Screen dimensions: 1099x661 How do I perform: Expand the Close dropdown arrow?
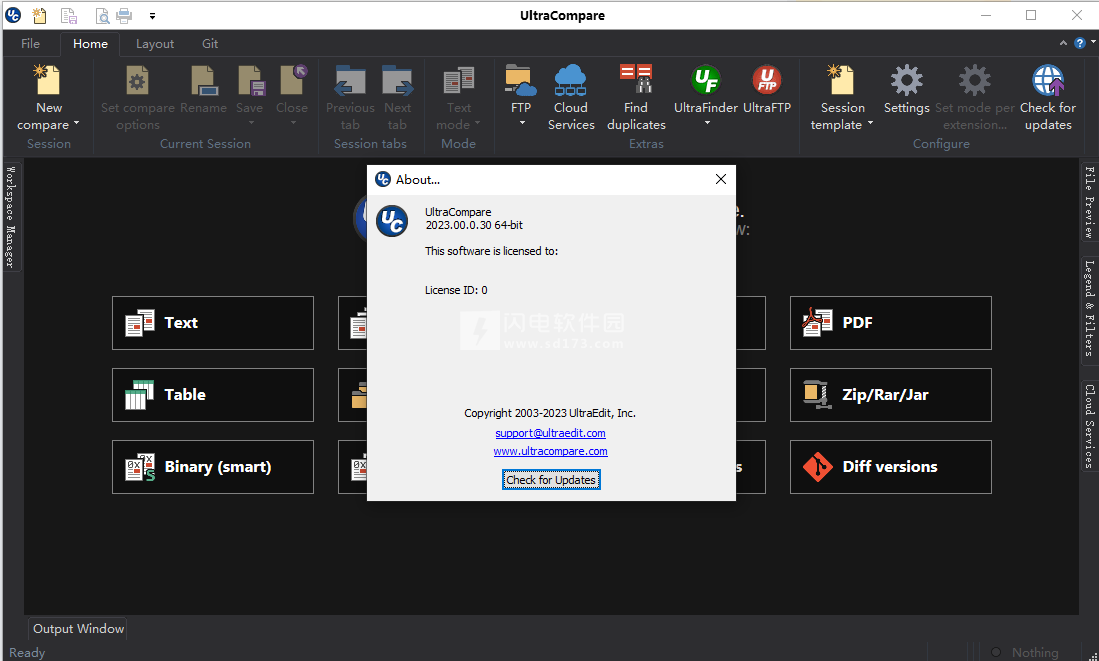click(x=293, y=123)
